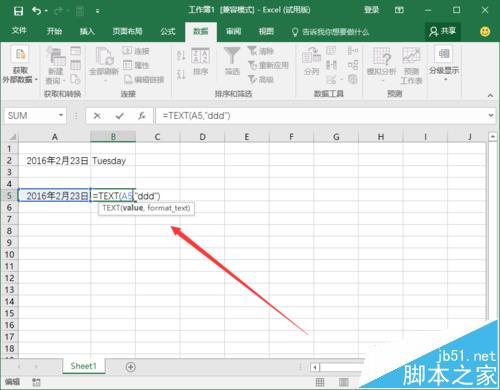Open the 模拟分析 what-if analysis dropdown
The image size is (500, 390).
coord(381,65)
